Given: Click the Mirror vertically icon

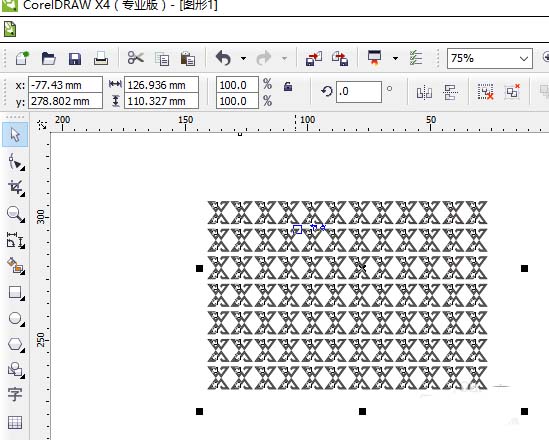Looking at the screenshot, I should click(x=450, y=92).
